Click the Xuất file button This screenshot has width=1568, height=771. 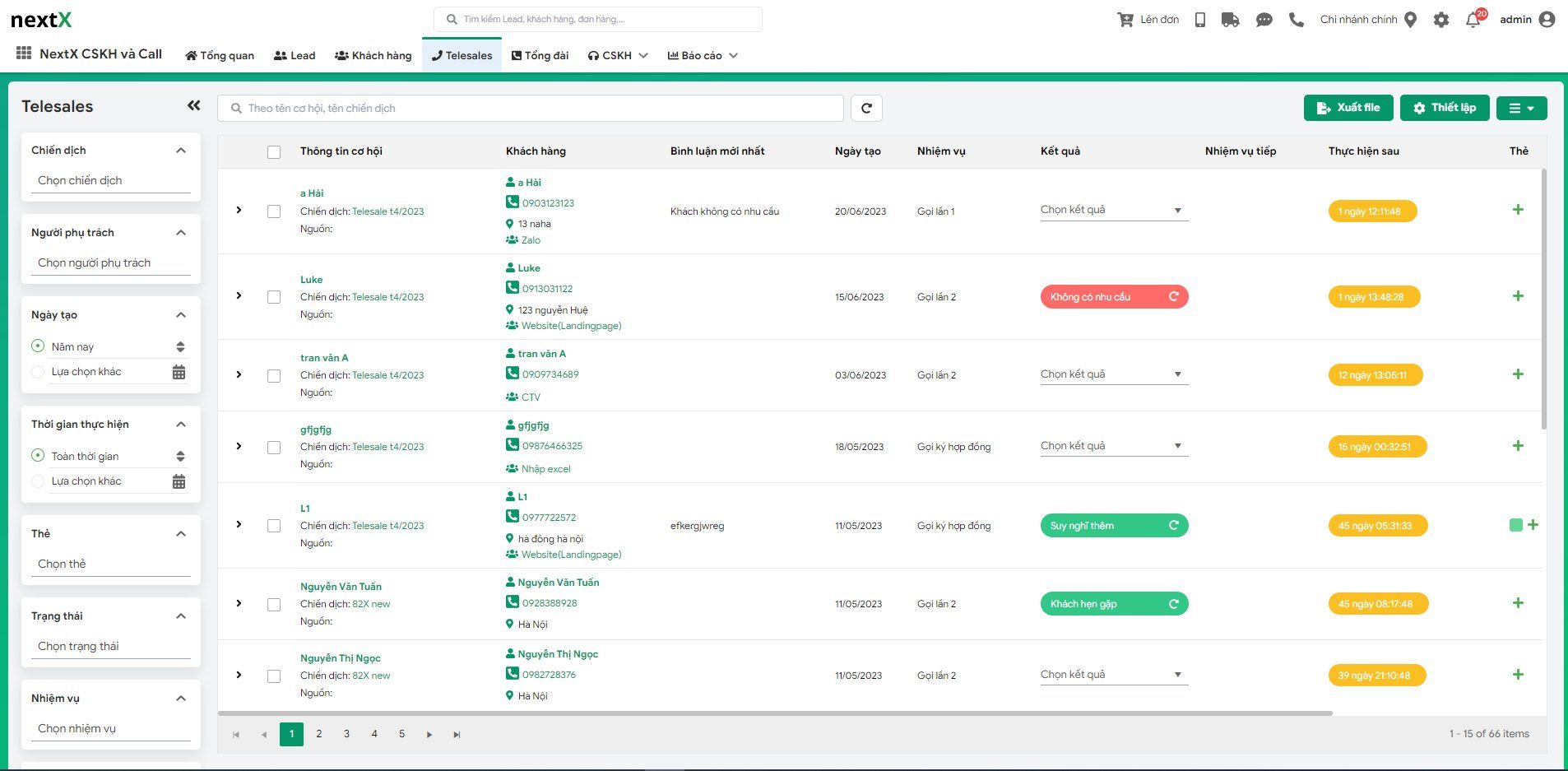click(x=1348, y=108)
